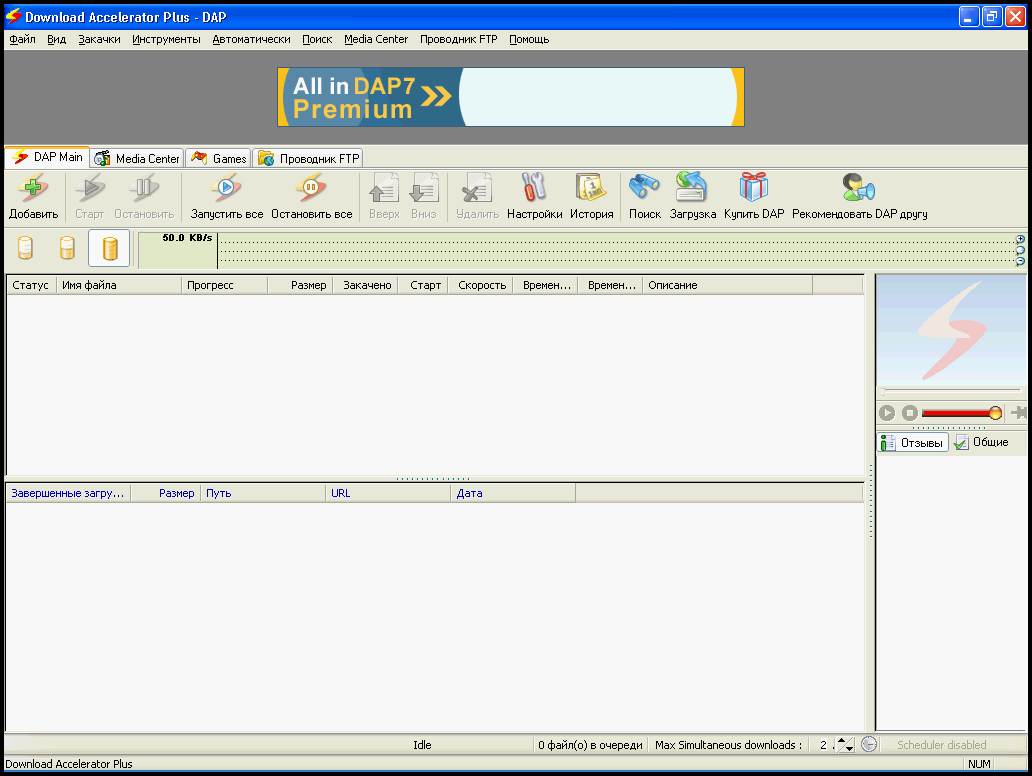Sort by Завершенные загрузки column header
Image resolution: width=1032 pixels, height=776 pixels.
[68, 493]
